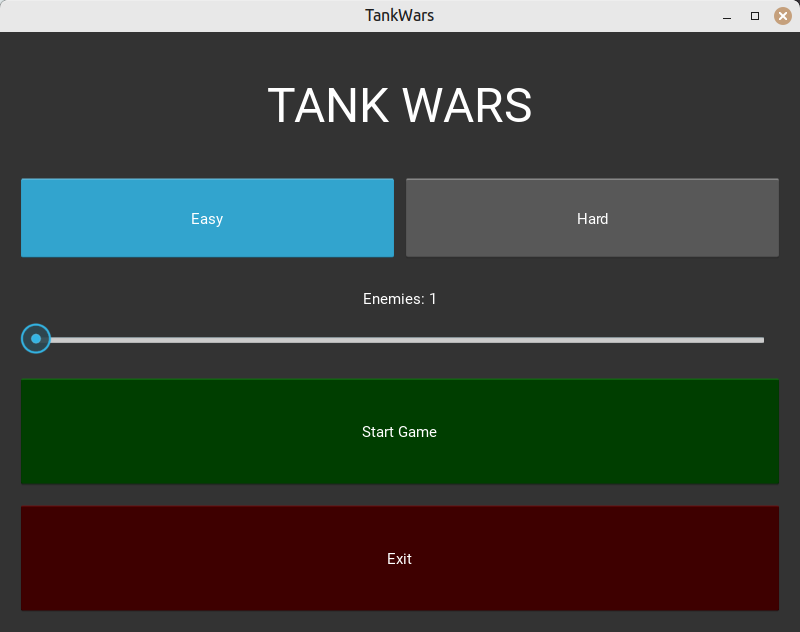
Task: Minimize the TankWars window
Action: (726, 15)
